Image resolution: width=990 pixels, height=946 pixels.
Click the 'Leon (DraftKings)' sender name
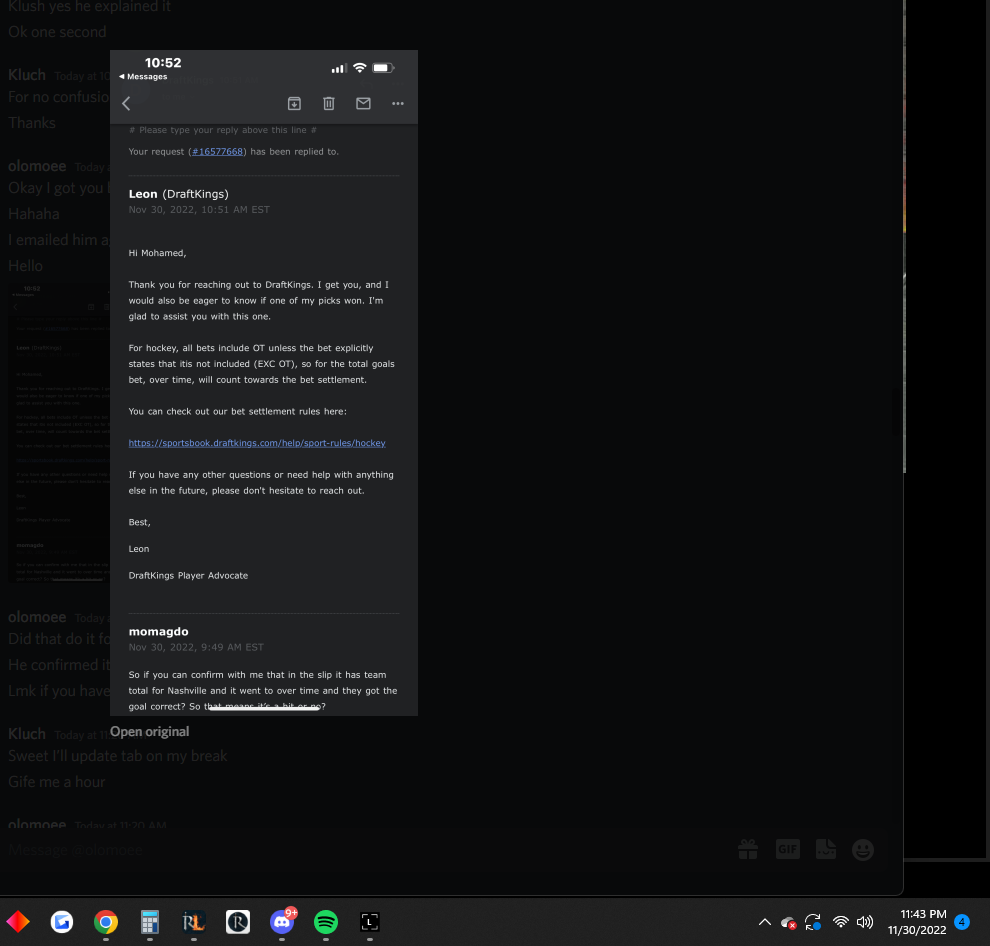tap(179, 194)
